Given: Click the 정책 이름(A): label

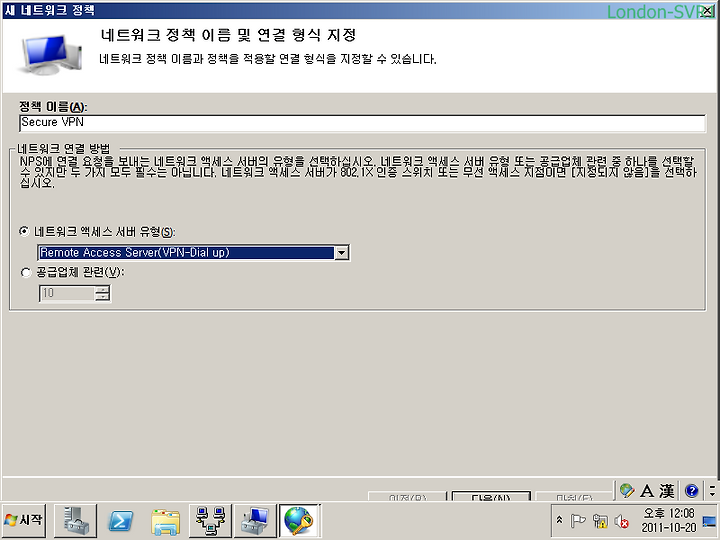Looking at the screenshot, I should point(53,107).
